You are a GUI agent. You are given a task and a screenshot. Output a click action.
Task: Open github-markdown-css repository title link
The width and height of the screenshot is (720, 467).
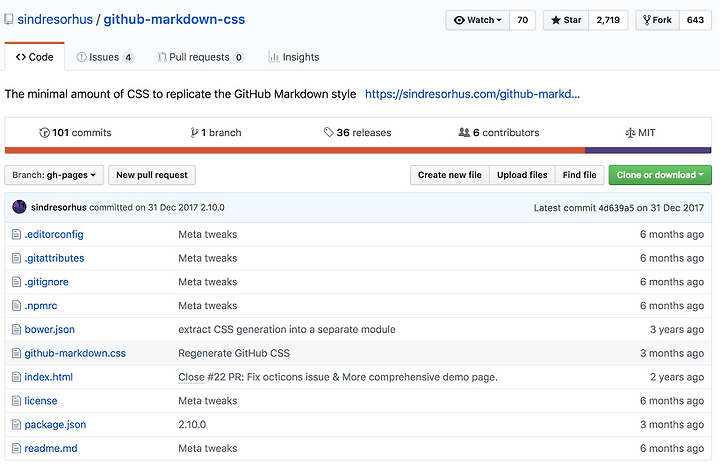pos(174,19)
